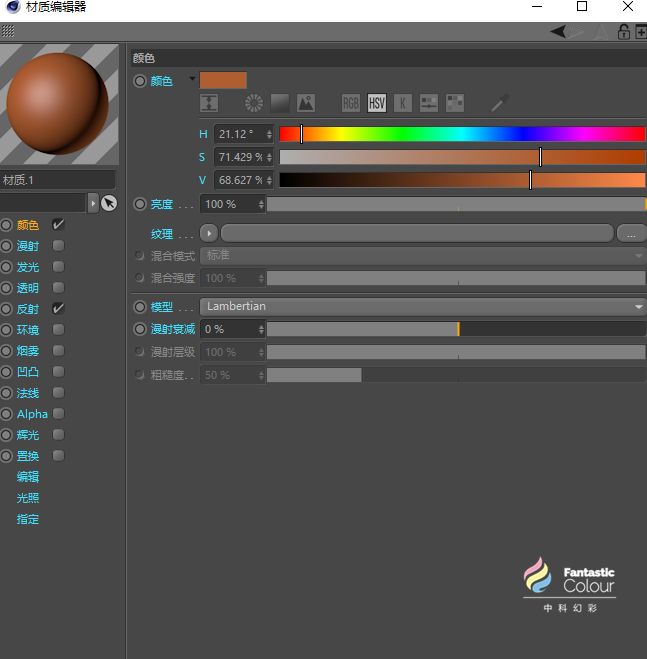Open the 指定 (Assign) page link
Screen dimensions: 647x659
point(28,519)
